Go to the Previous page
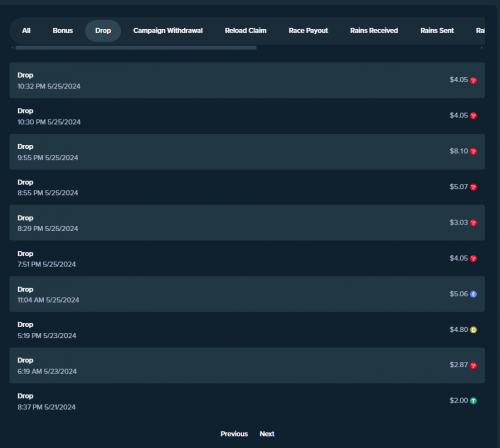This screenshot has width=500, height=448. [x=234, y=434]
